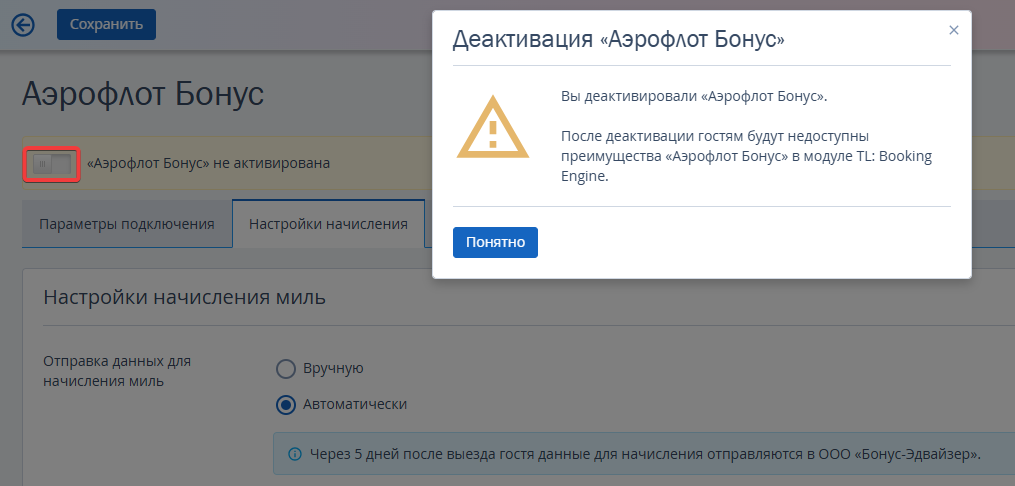
Task: Click the Деактивация «Аэрофлот Бонус» dialog title
Action: pyautogui.click(x=618, y=39)
